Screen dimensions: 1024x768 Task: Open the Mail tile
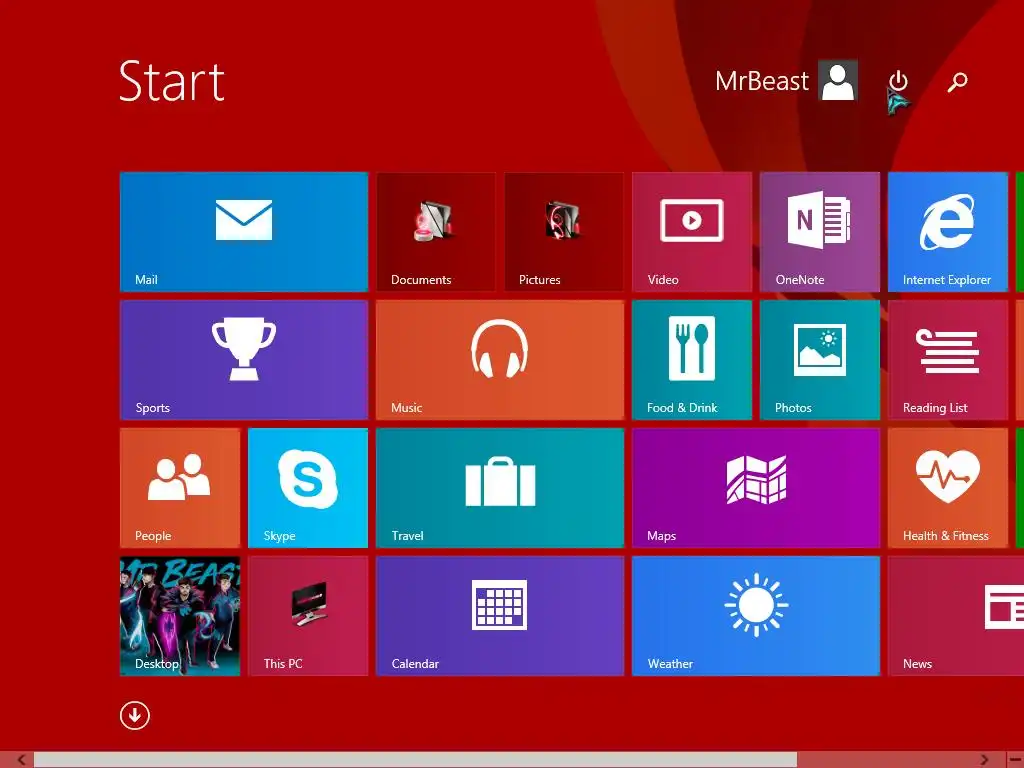pyautogui.click(x=244, y=232)
